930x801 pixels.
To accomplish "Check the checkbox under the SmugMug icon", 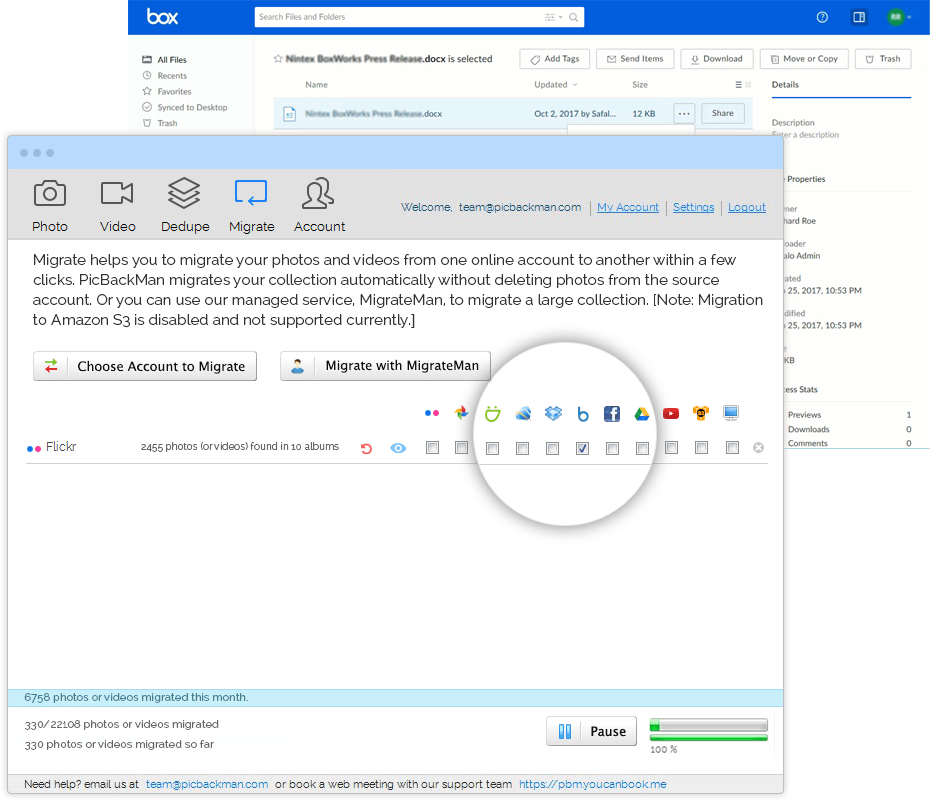I will click(x=492, y=449).
